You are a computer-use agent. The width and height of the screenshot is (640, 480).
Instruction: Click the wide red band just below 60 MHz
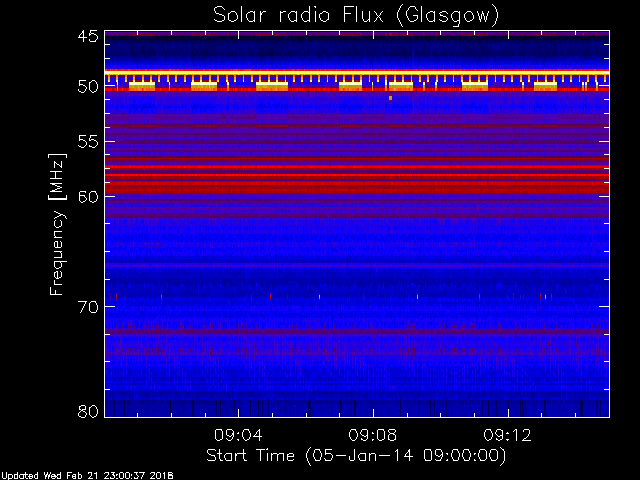coord(355,186)
